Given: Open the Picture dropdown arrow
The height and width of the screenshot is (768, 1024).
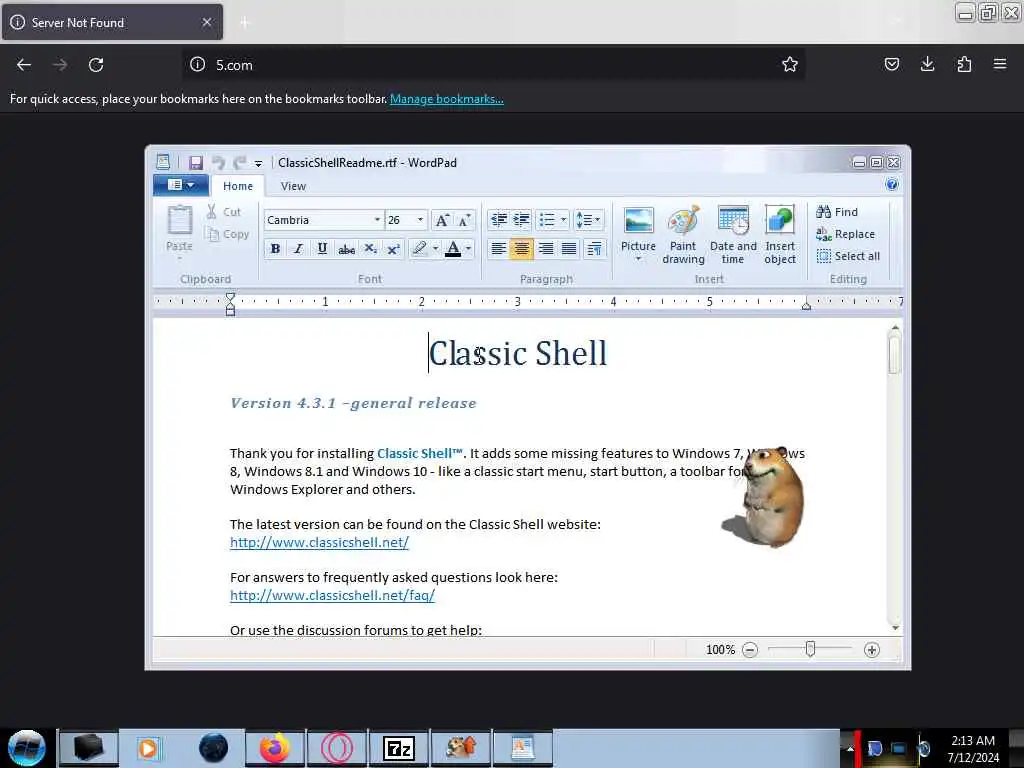Looking at the screenshot, I should pyautogui.click(x=638, y=259).
